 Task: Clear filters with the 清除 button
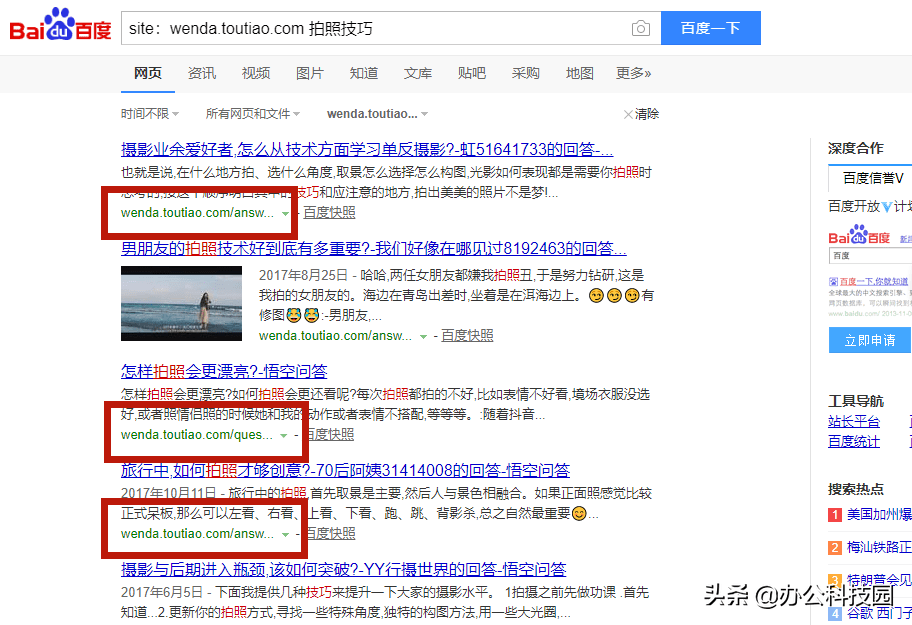click(641, 114)
